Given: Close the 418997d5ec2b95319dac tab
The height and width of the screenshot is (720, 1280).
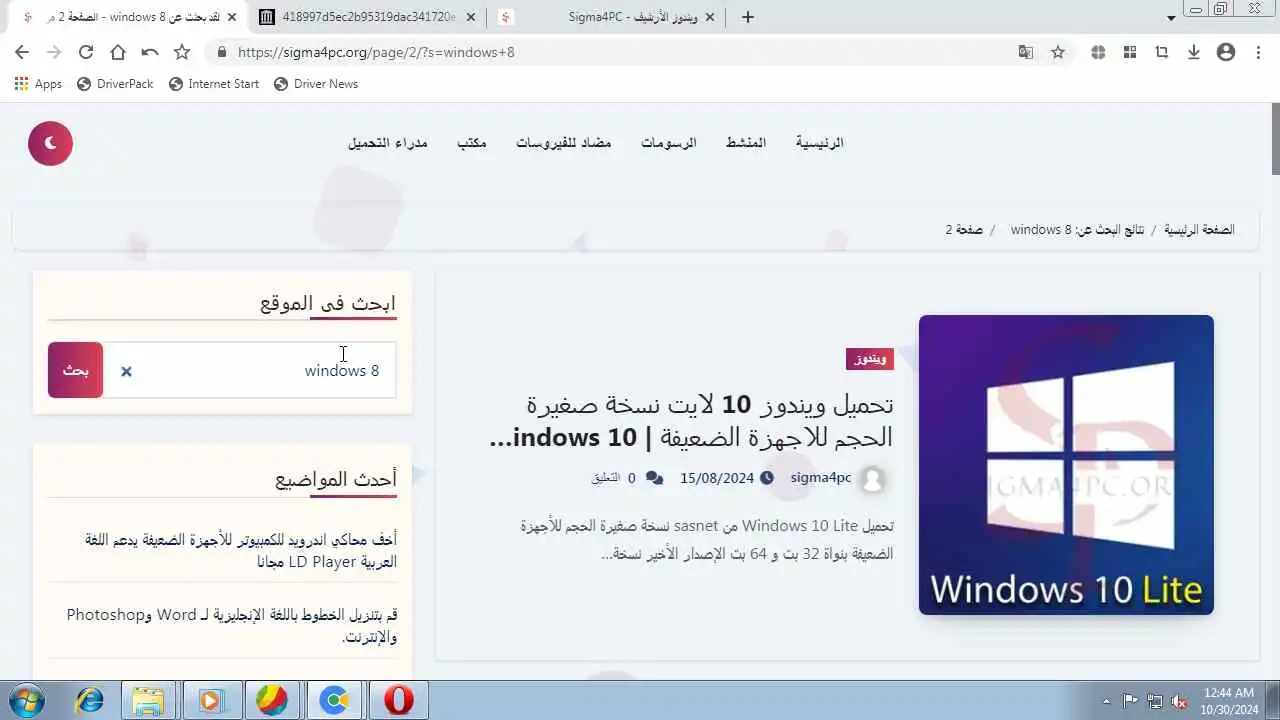Looking at the screenshot, I should pos(470,17).
